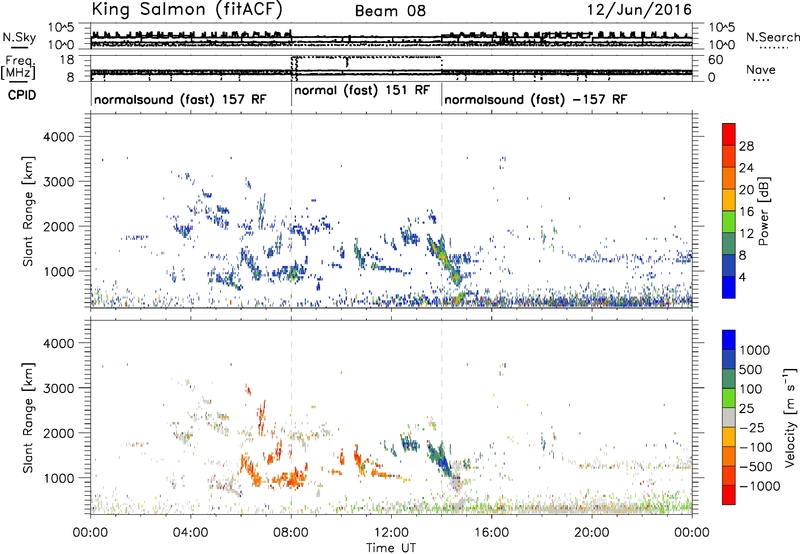Click the 'CPID' label
800x554 pixels.
22,95
